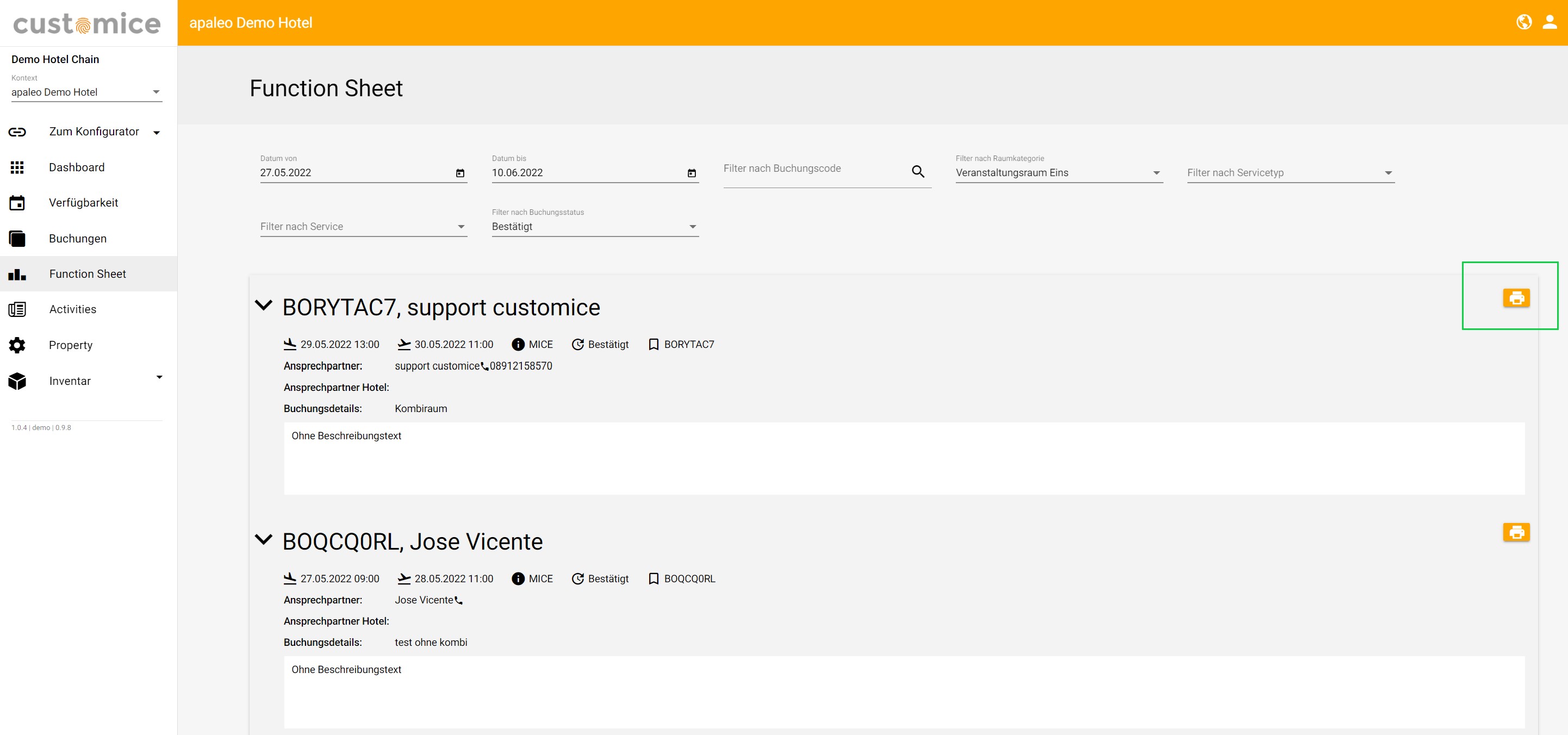
Task: Open the calendar picker for Datum von
Action: 460,173
